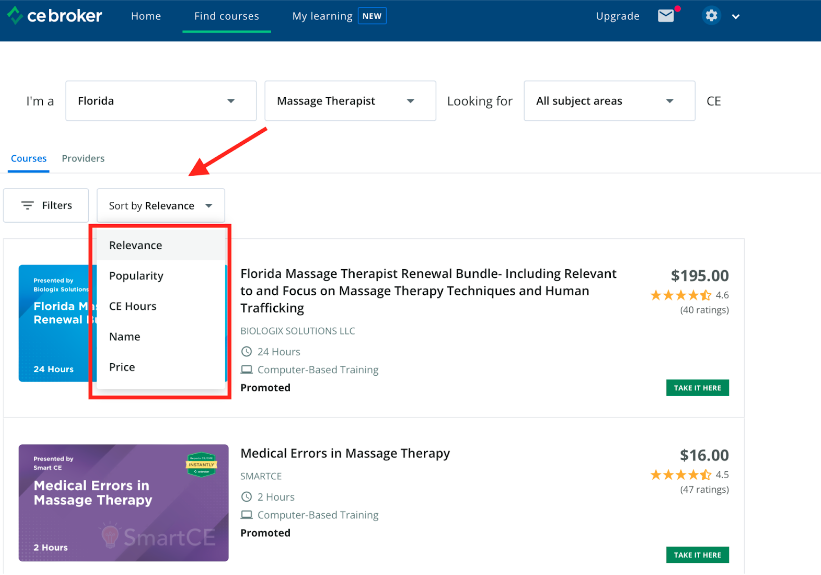Click the NEW badge next to My learning
This screenshot has width=821, height=575.
pos(372,16)
